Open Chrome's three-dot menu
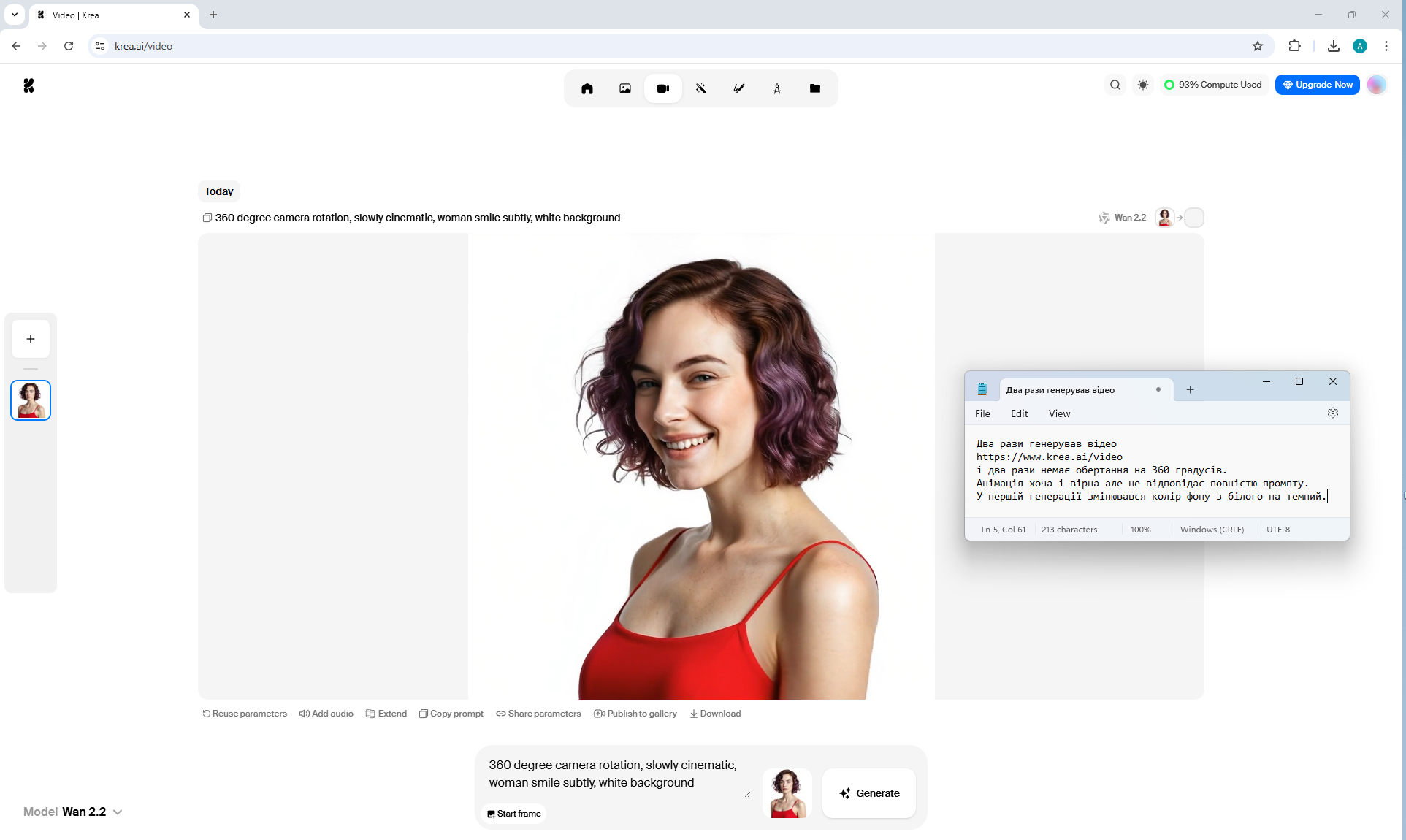 [x=1386, y=46]
